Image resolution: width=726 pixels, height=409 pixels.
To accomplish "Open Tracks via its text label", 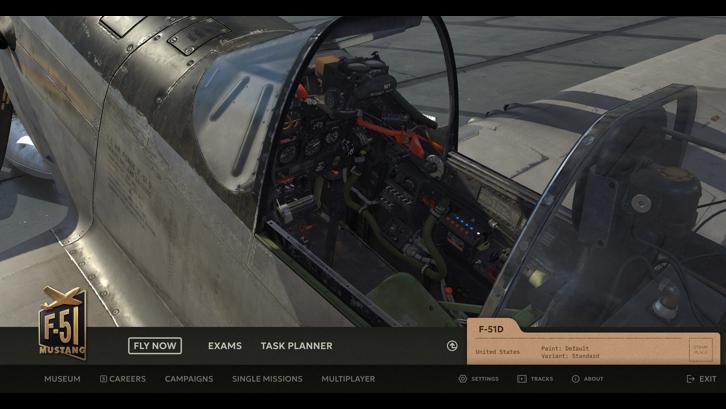I will click(x=542, y=379).
